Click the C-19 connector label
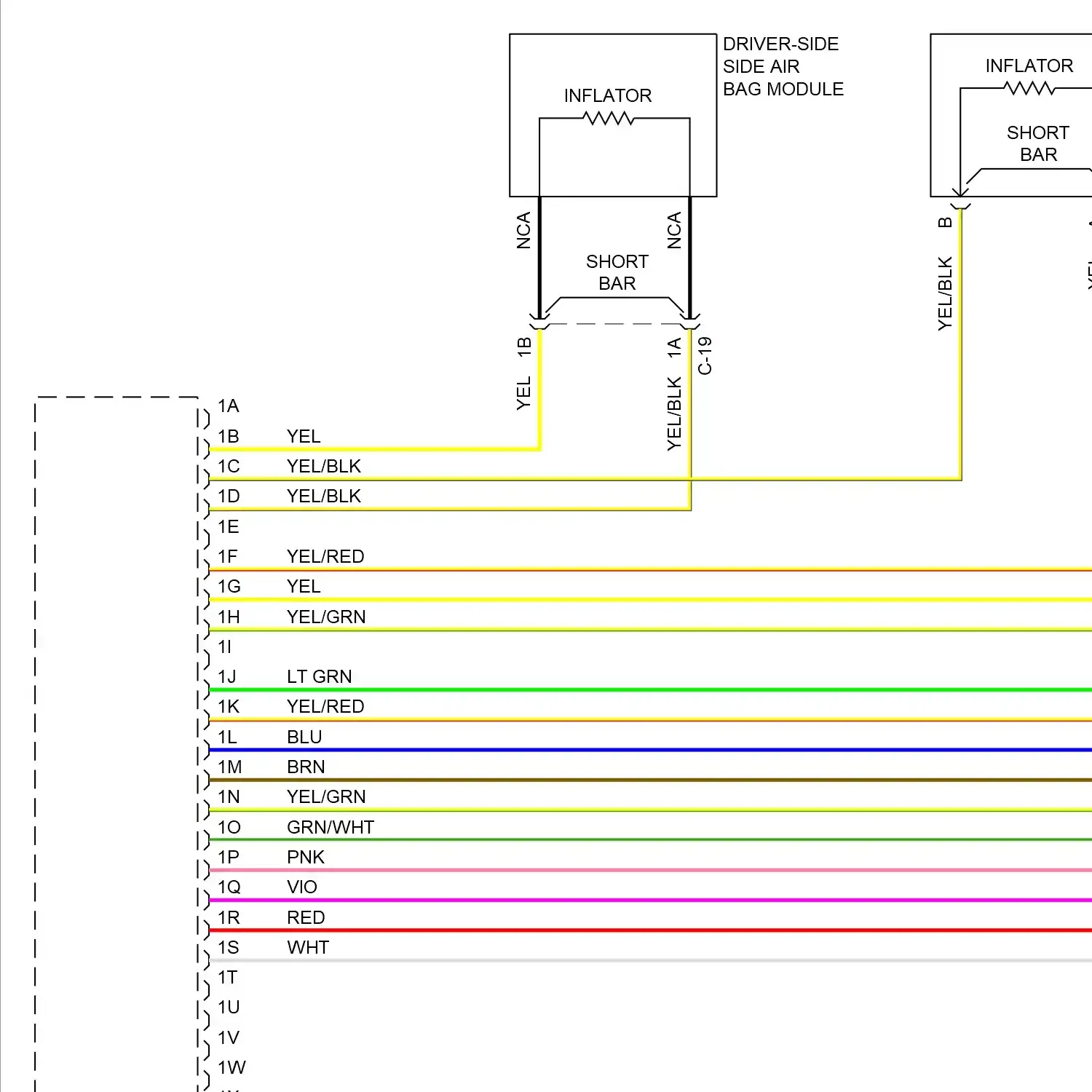This screenshot has height=1092, width=1092. (x=705, y=355)
